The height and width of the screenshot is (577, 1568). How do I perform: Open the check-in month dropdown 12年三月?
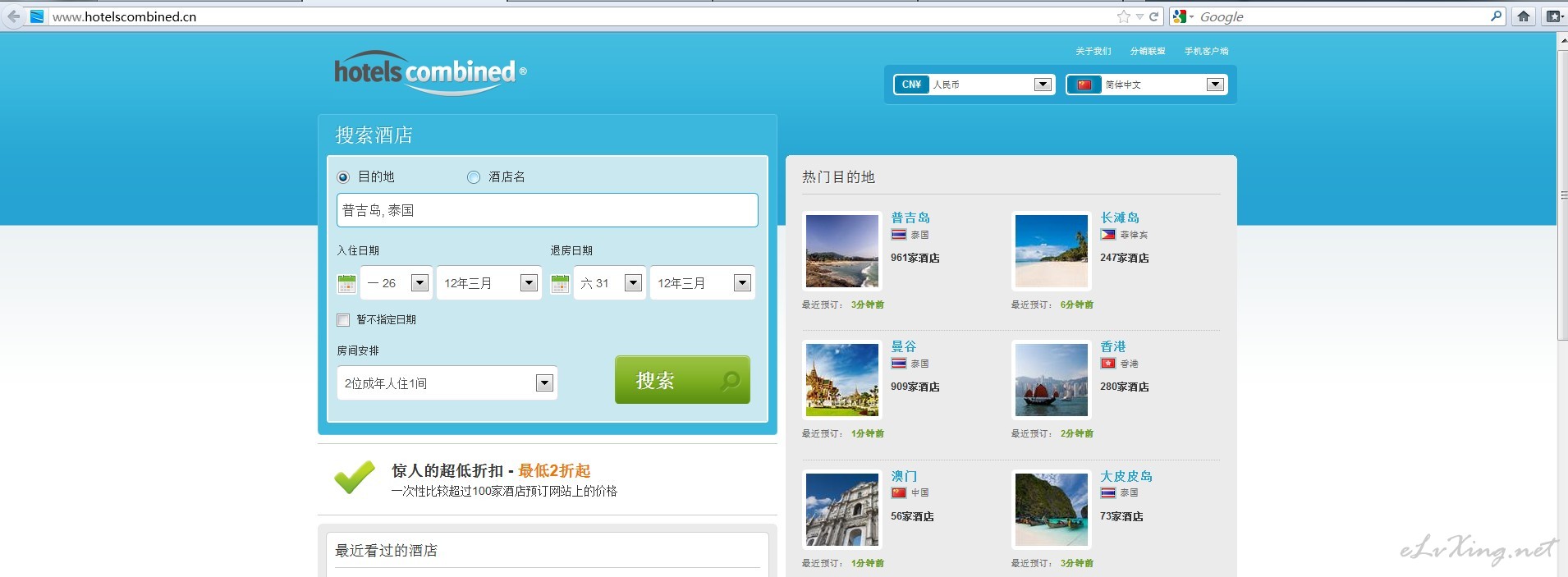489,283
